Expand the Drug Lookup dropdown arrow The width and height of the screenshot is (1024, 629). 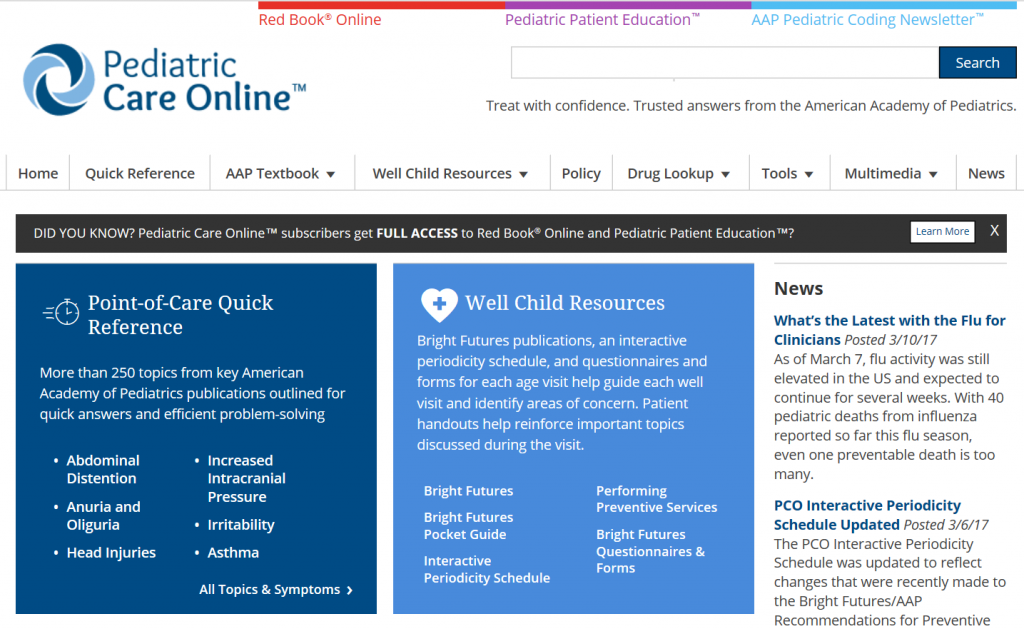(x=725, y=174)
